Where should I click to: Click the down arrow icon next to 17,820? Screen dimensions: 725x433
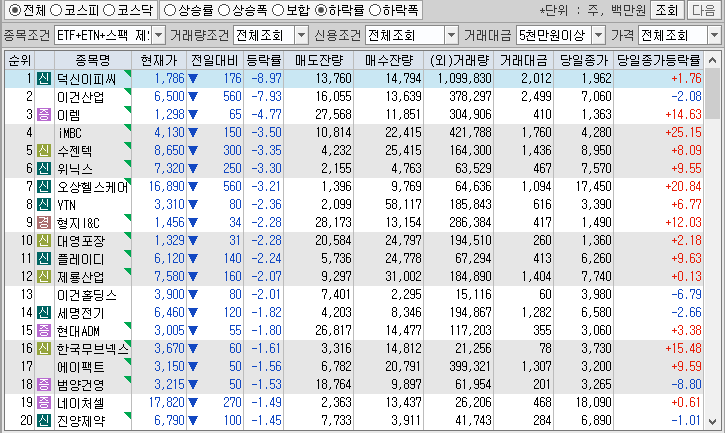tap(193, 403)
